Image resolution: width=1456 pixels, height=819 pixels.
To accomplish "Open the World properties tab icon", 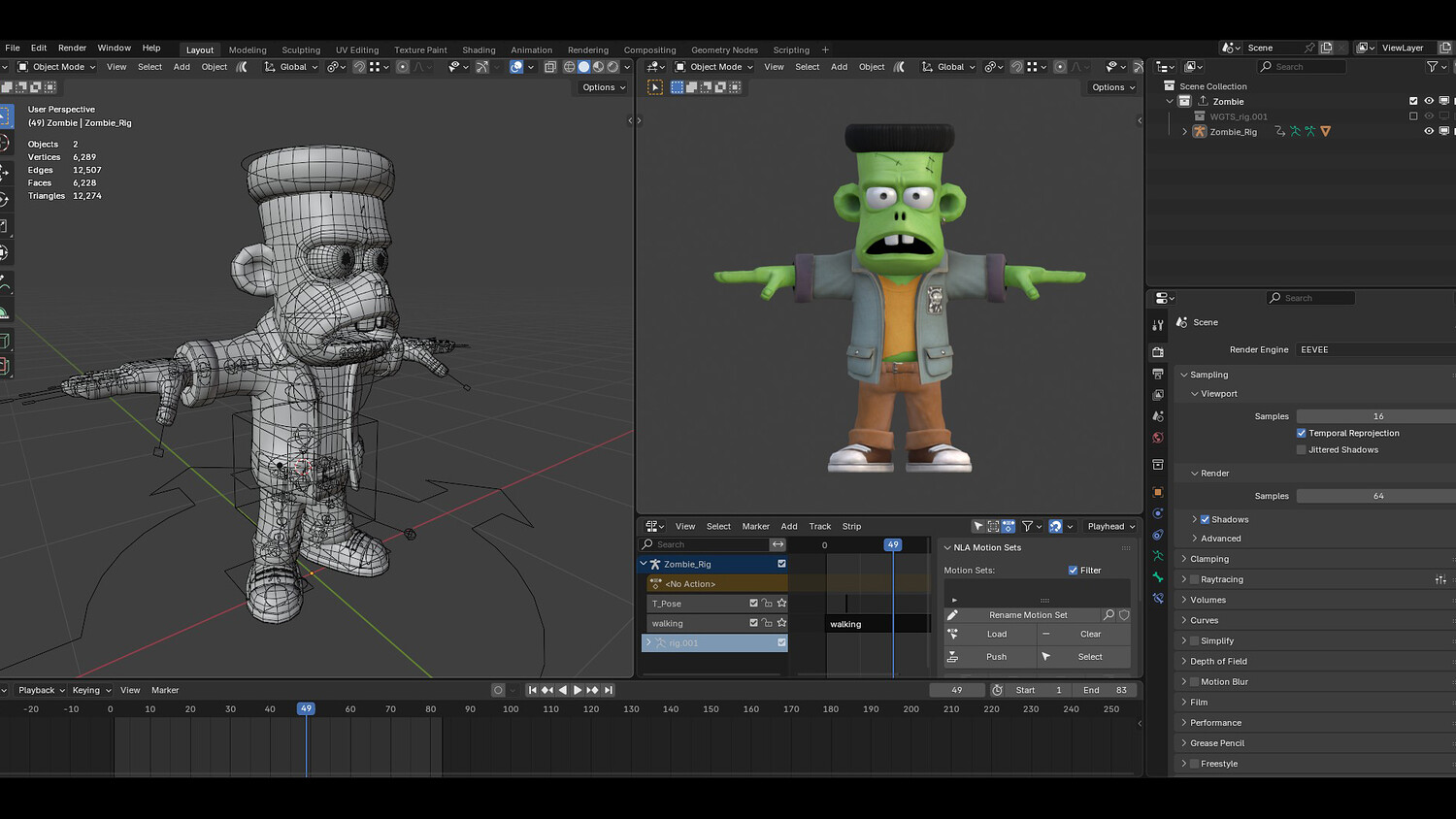I will click(1158, 438).
